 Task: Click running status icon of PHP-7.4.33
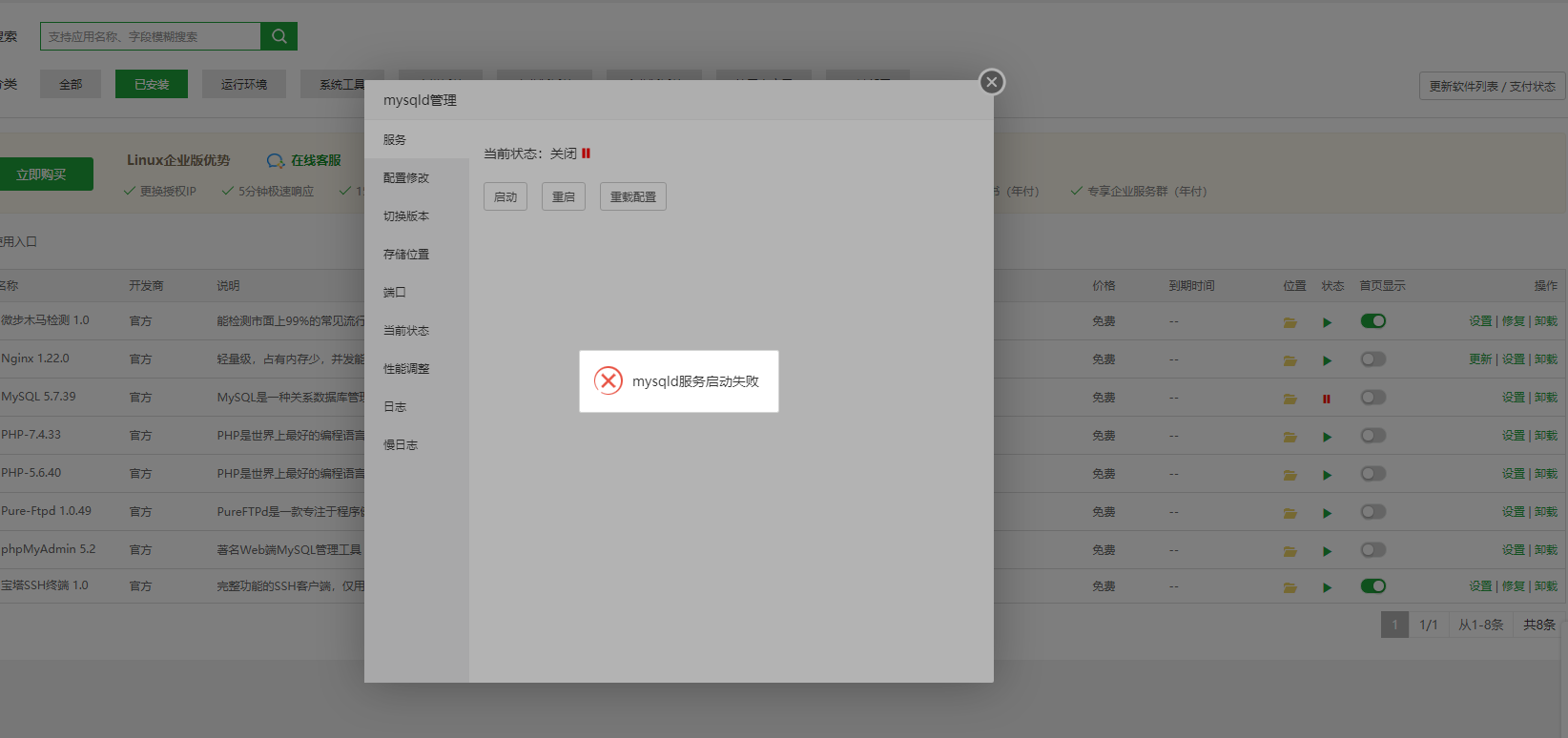coord(1327,437)
